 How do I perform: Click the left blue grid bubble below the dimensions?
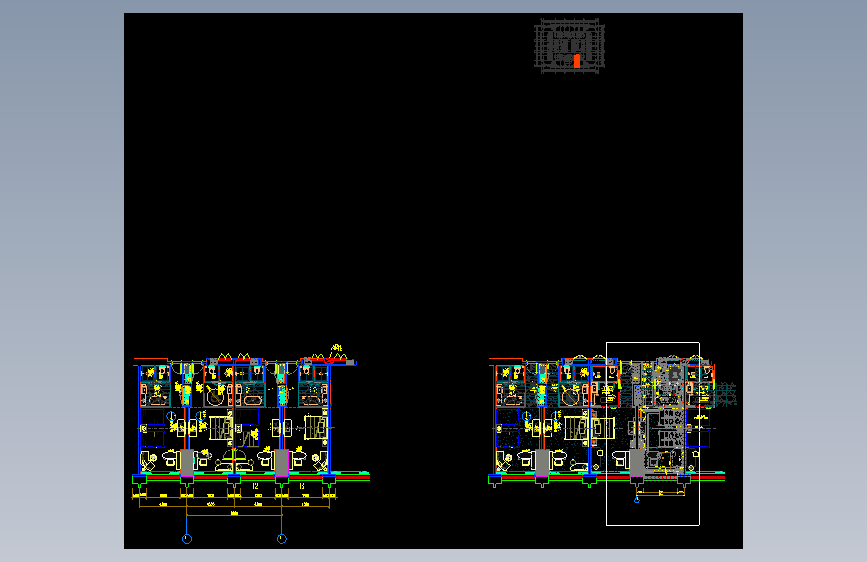[187, 539]
